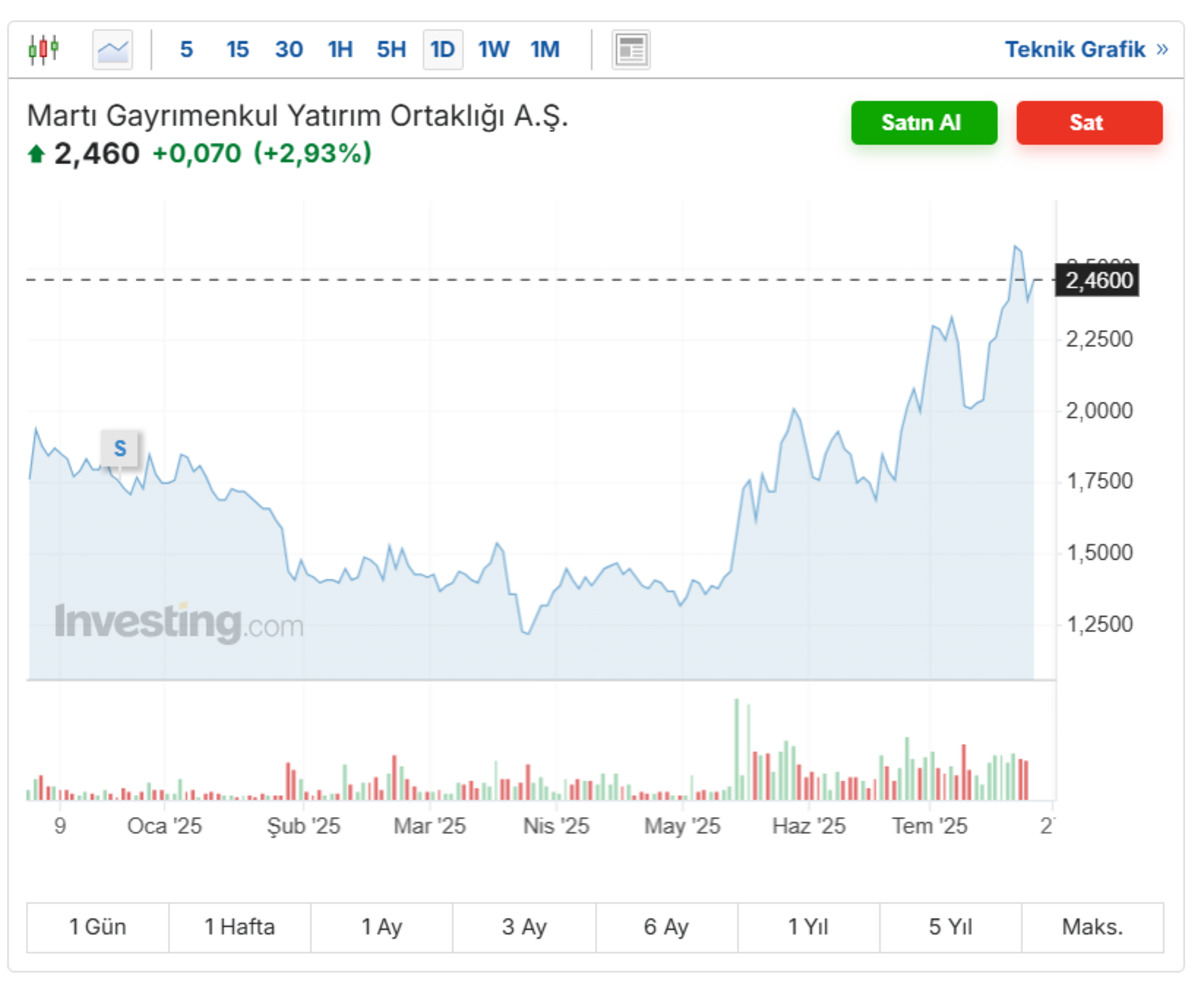Screen dimensions: 1200x990
Task: Click the red Sat button
Action: click(x=1089, y=123)
